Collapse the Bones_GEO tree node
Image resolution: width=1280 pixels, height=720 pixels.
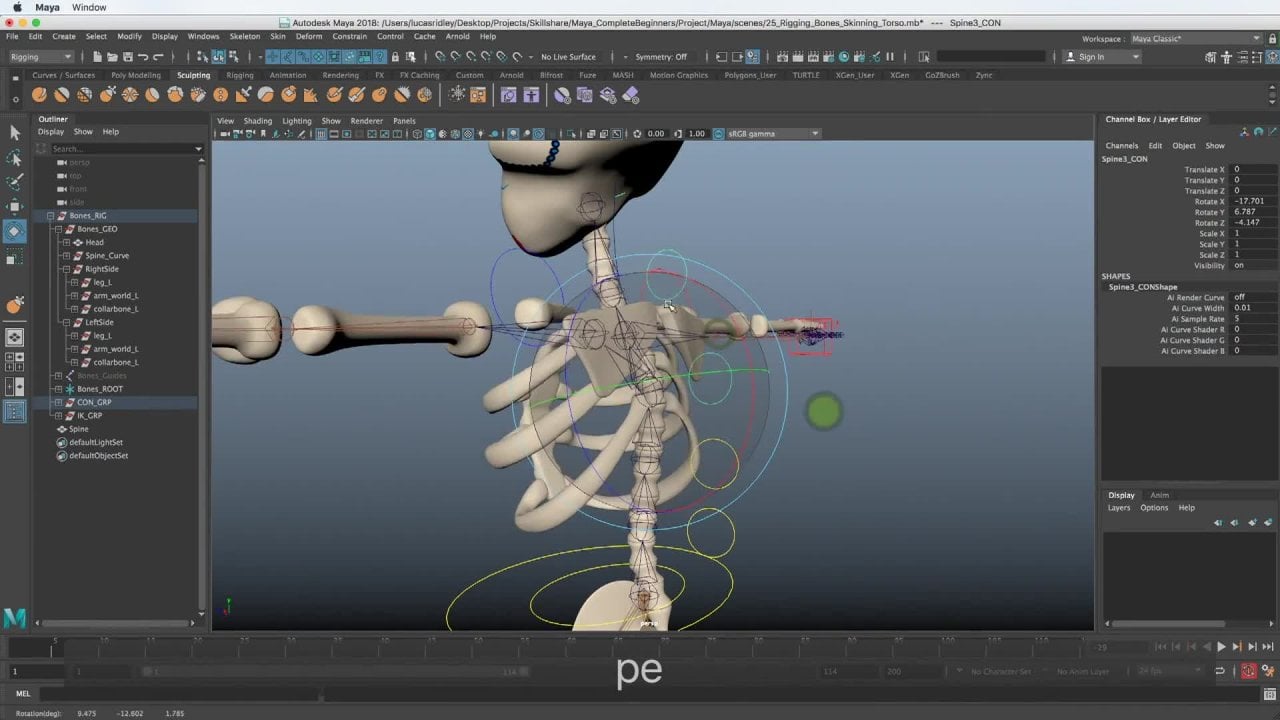pyautogui.click(x=58, y=229)
